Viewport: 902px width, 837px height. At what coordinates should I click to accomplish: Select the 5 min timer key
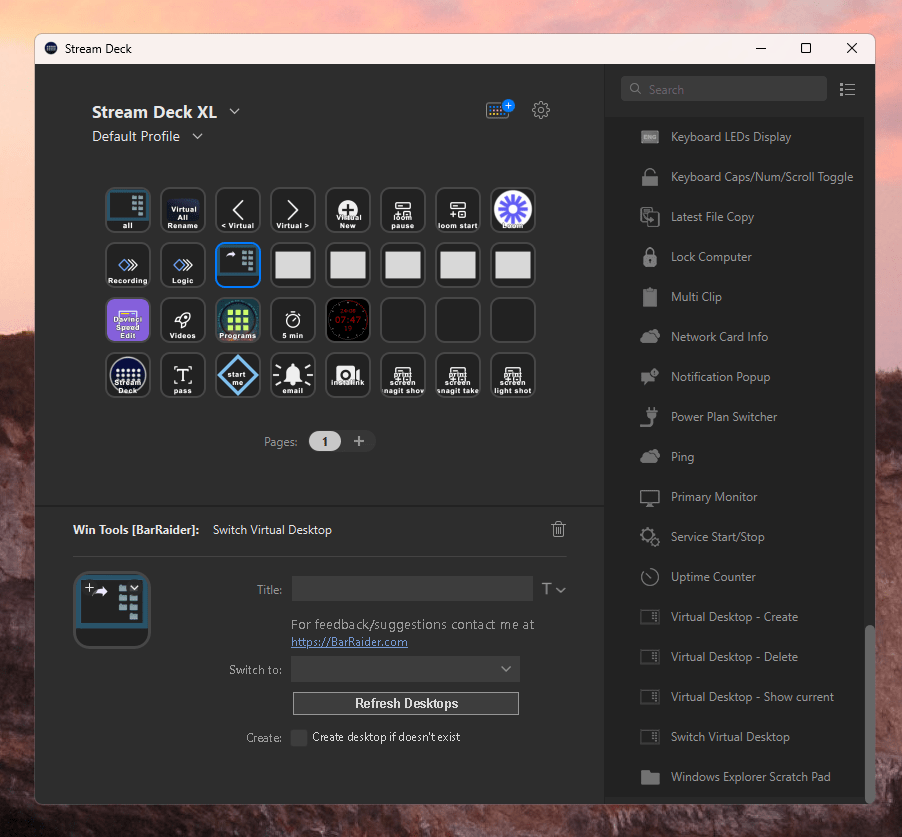coord(293,320)
